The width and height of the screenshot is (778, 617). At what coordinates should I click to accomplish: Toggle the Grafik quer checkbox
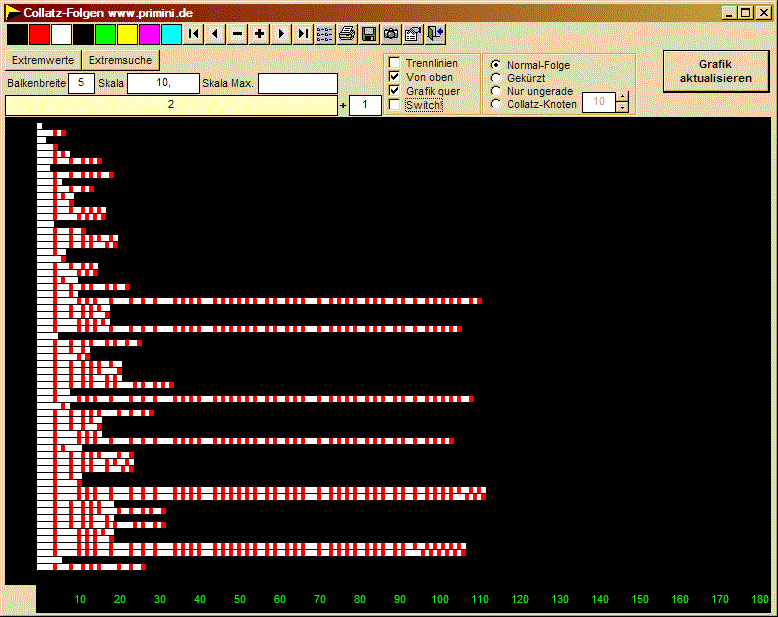pyautogui.click(x=394, y=90)
